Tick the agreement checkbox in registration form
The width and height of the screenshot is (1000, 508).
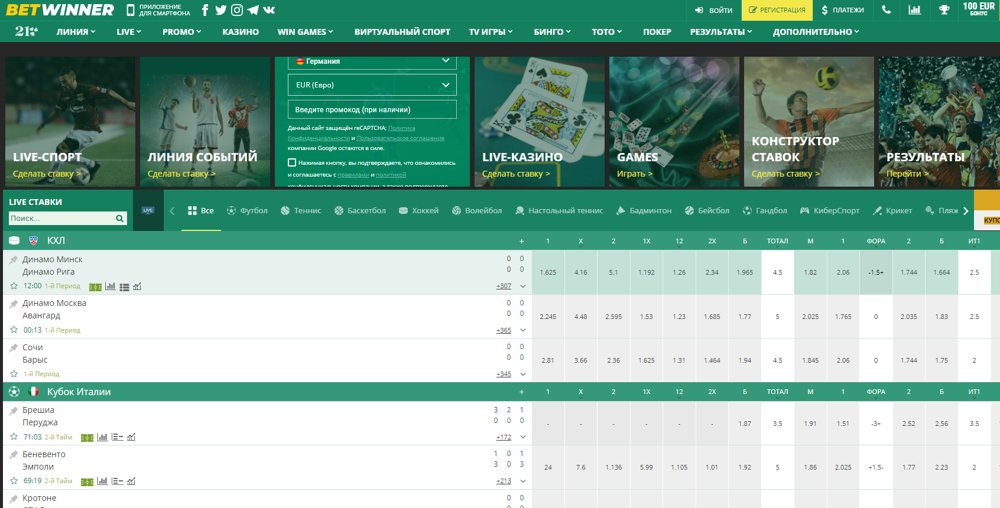pos(291,163)
